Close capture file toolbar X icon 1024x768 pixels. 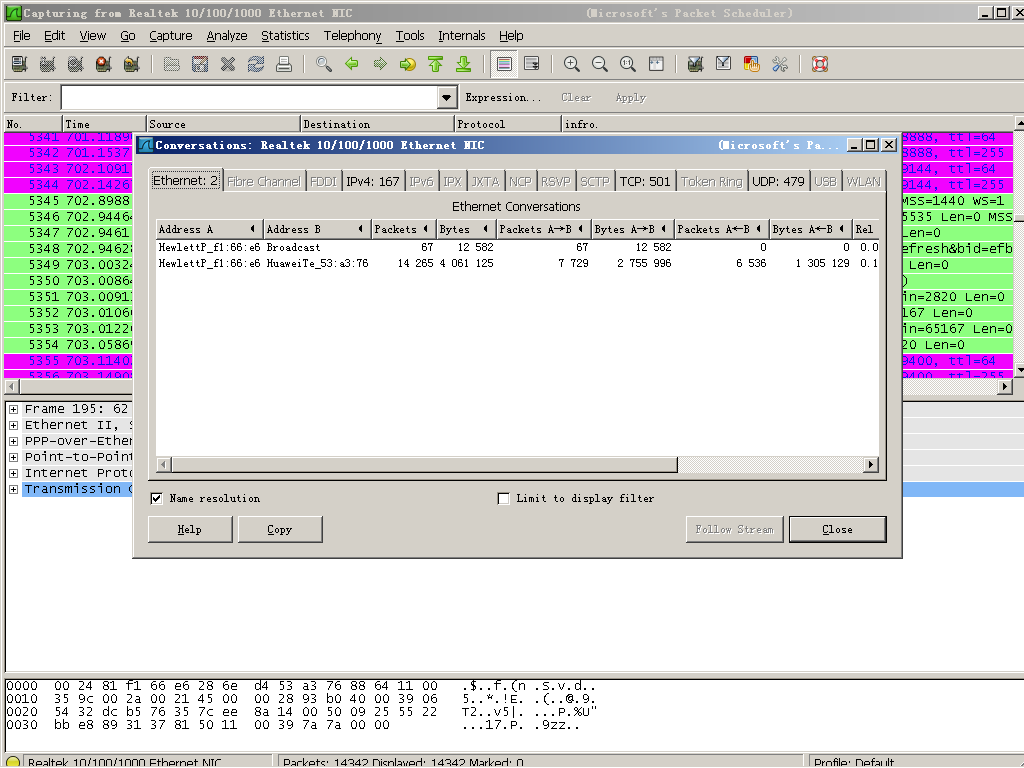pos(228,64)
